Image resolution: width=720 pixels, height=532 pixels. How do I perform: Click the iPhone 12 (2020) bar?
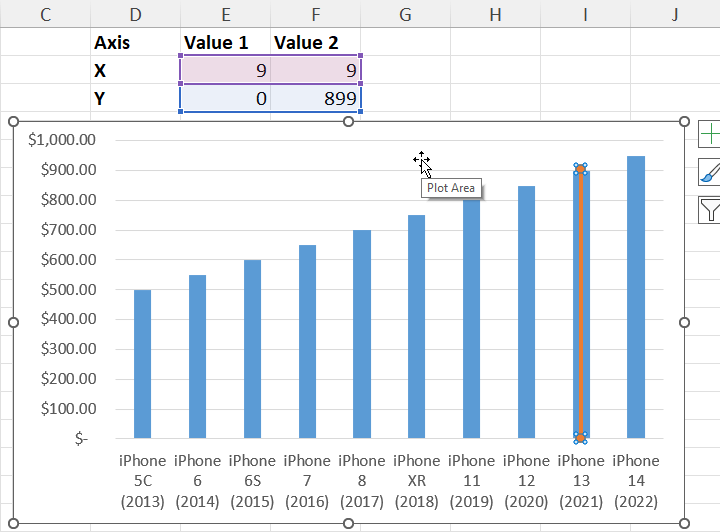coord(526,312)
